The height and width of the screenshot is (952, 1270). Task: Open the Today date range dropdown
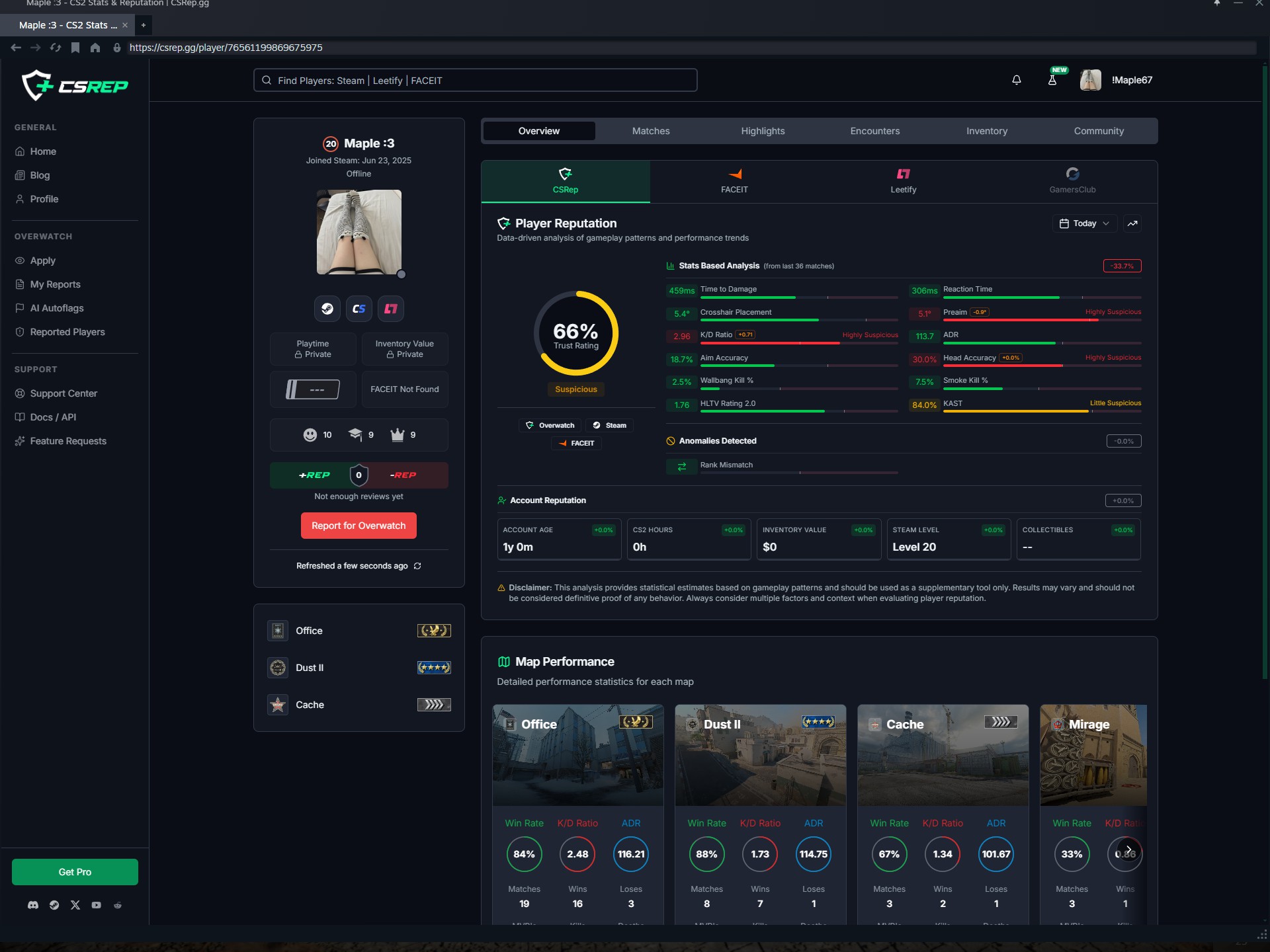(x=1085, y=223)
